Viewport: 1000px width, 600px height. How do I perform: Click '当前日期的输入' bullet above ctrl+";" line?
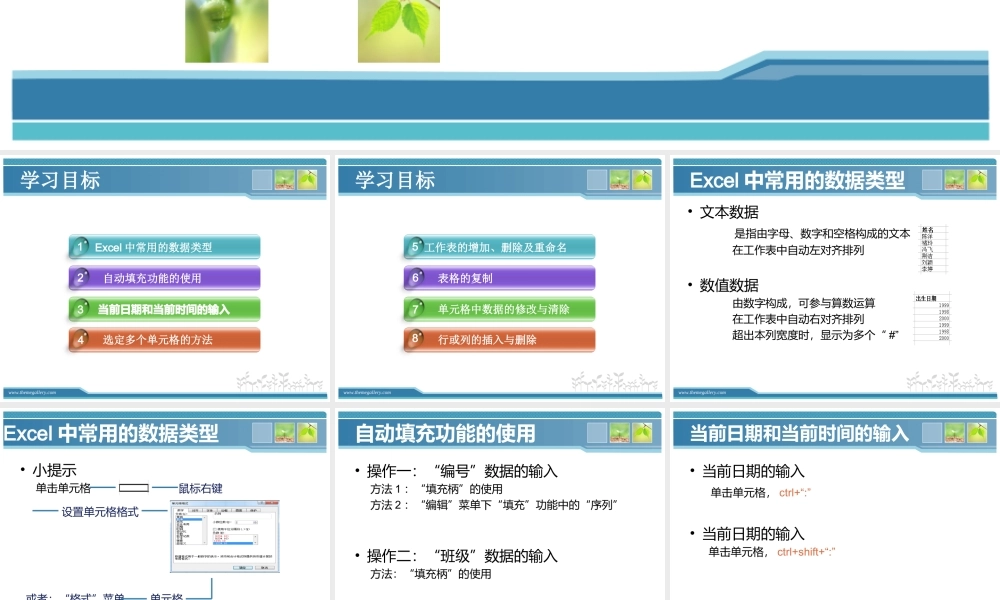[x=753, y=471]
